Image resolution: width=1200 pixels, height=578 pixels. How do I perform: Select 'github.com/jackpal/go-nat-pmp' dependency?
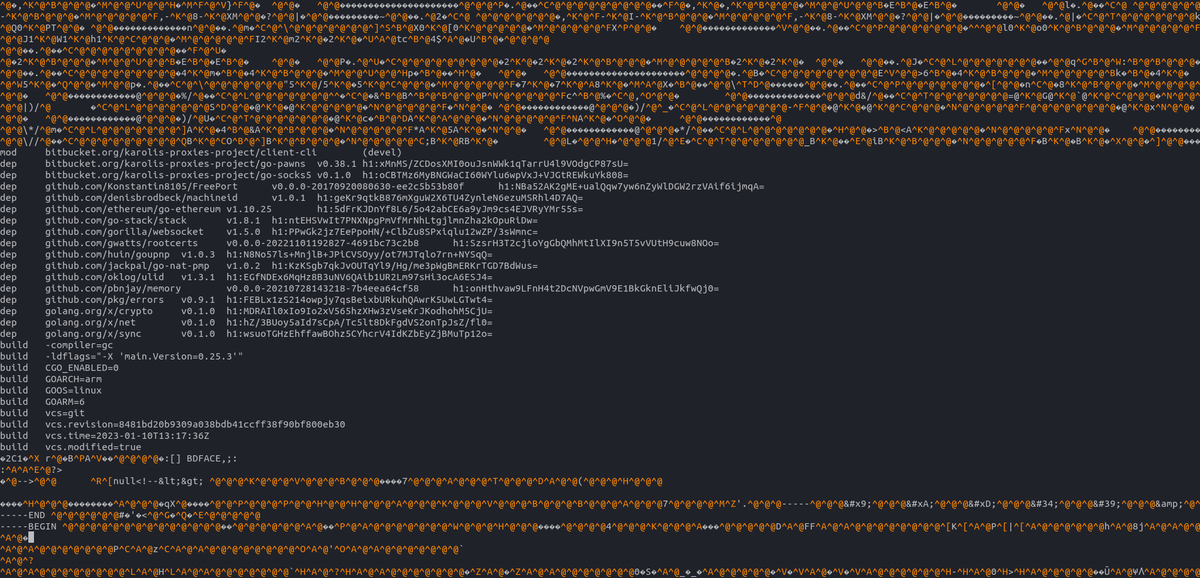[x=127, y=265]
